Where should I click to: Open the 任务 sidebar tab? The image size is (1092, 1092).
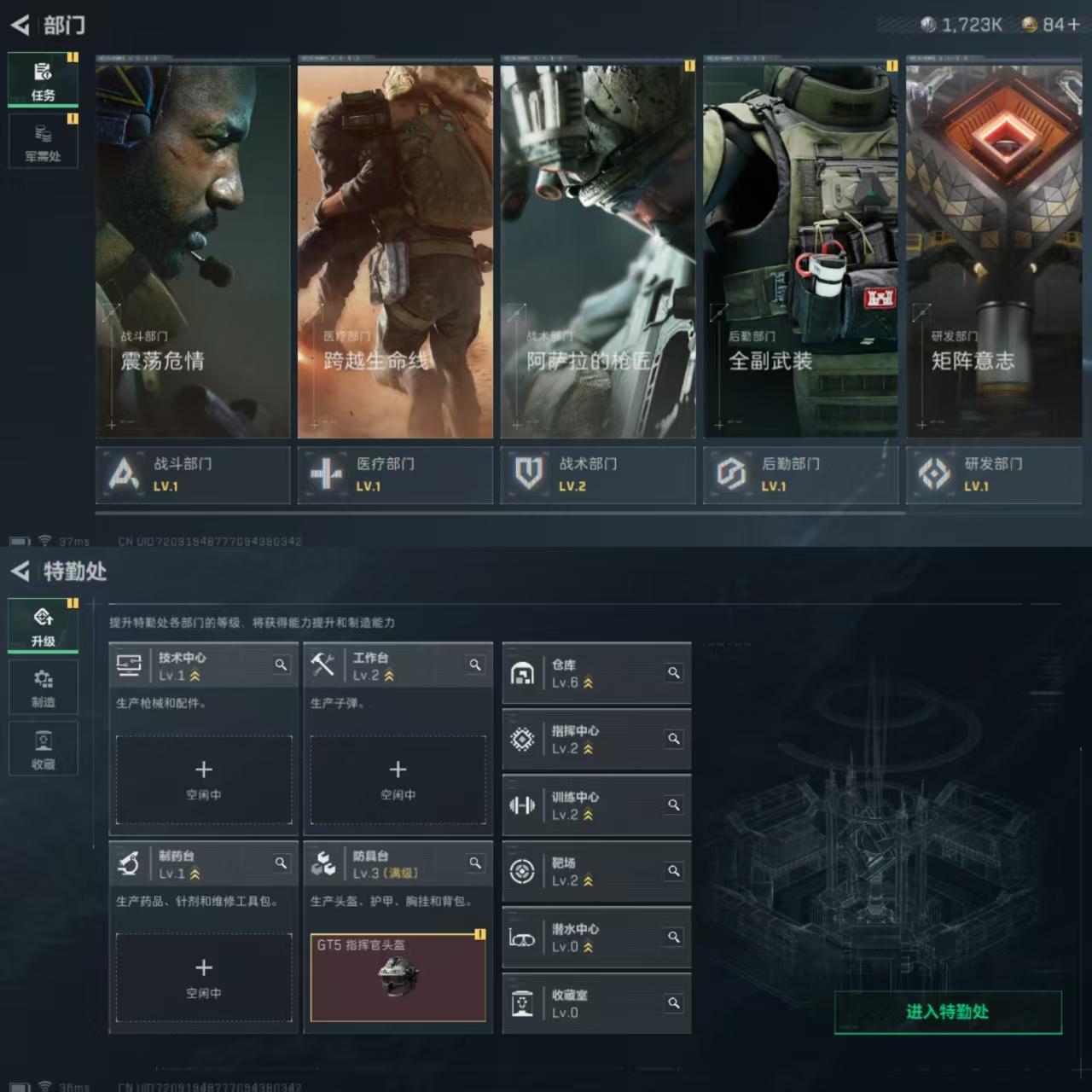[43, 80]
